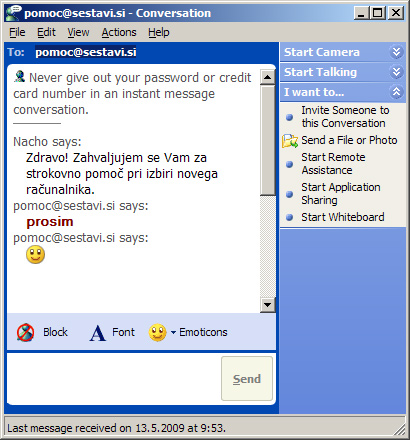
Task: Click the Send button
Action: pos(247,379)
